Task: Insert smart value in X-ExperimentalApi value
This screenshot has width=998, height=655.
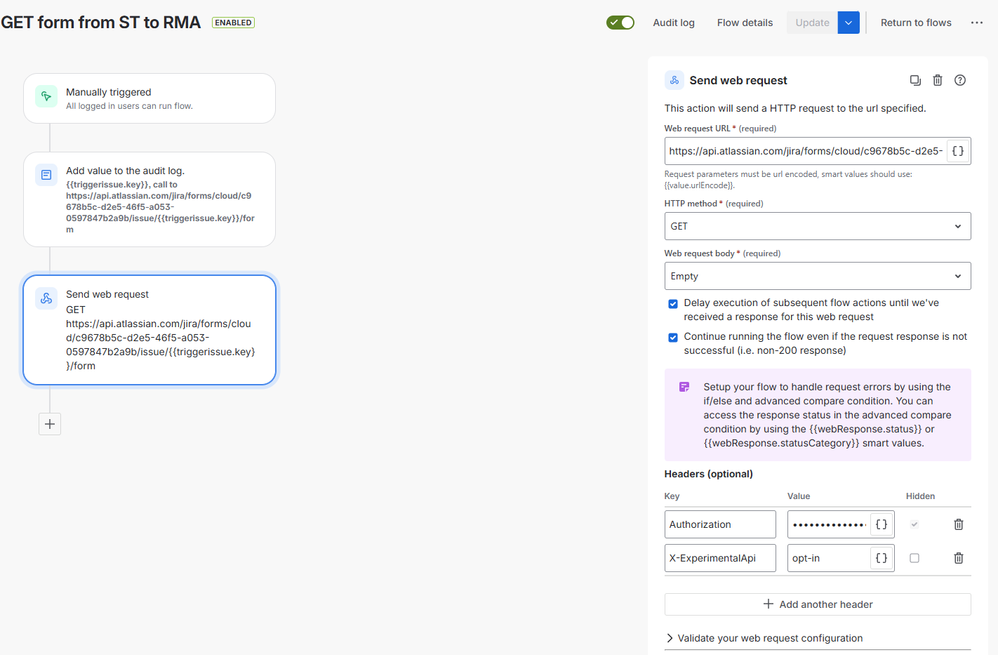Action: pos(882,558)
